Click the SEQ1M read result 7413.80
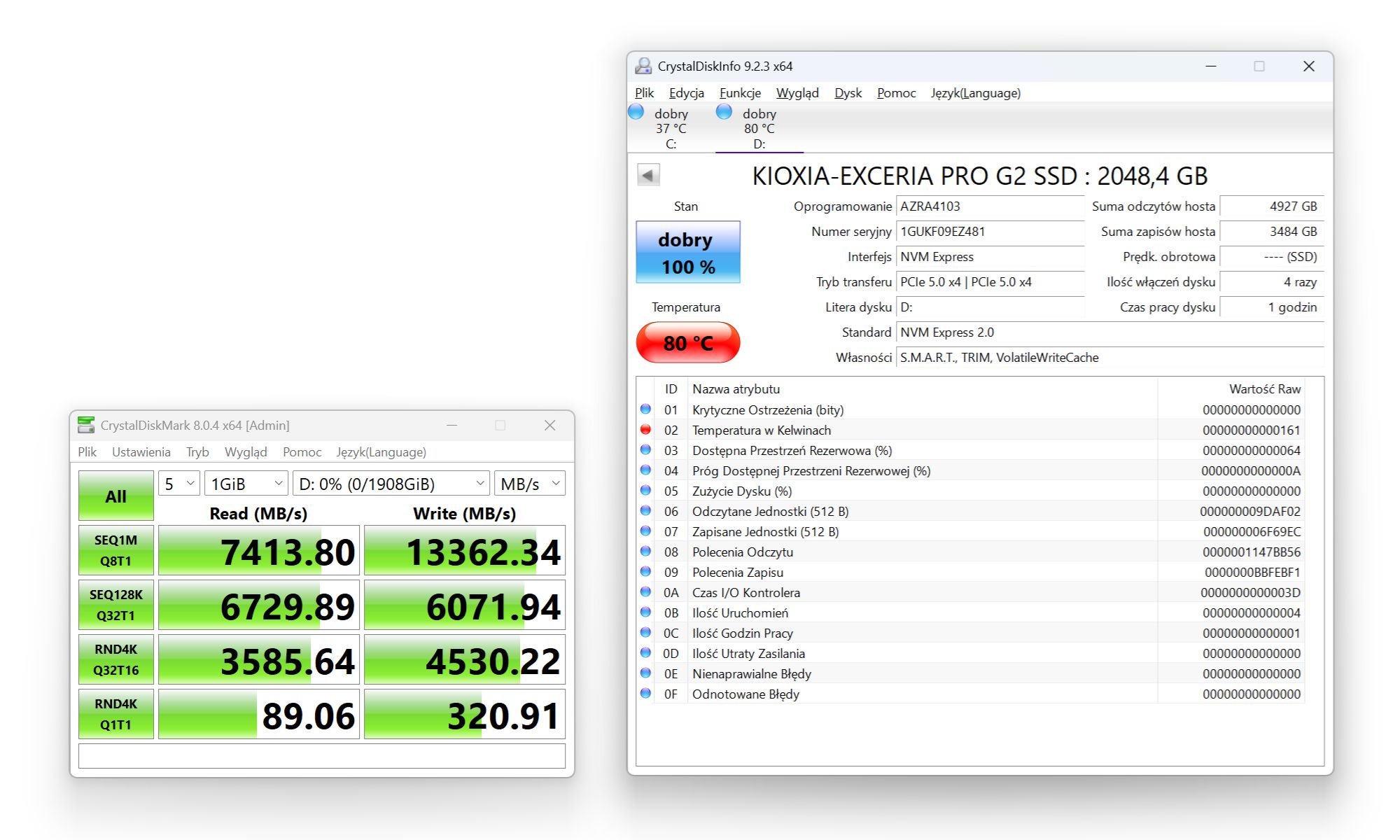 (259, 550)
